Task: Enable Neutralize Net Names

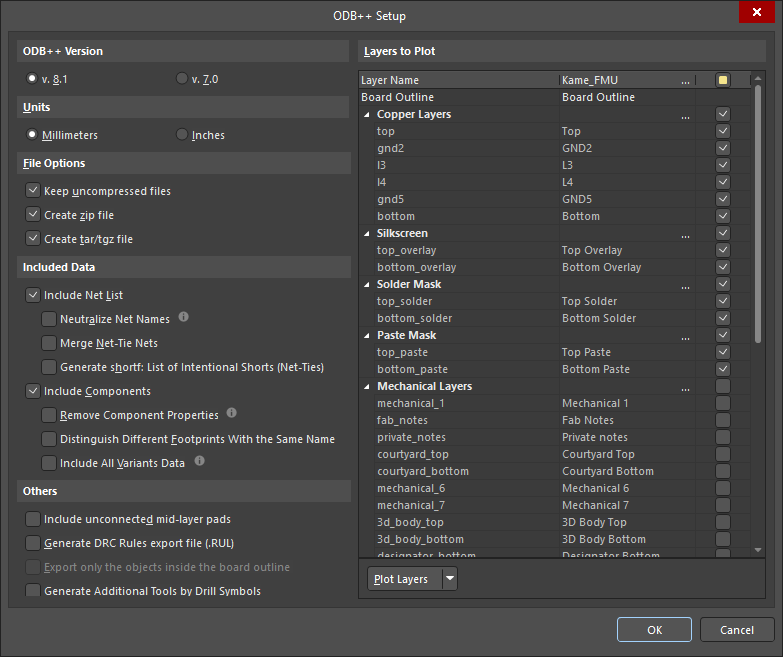Action: click(49, 319)
